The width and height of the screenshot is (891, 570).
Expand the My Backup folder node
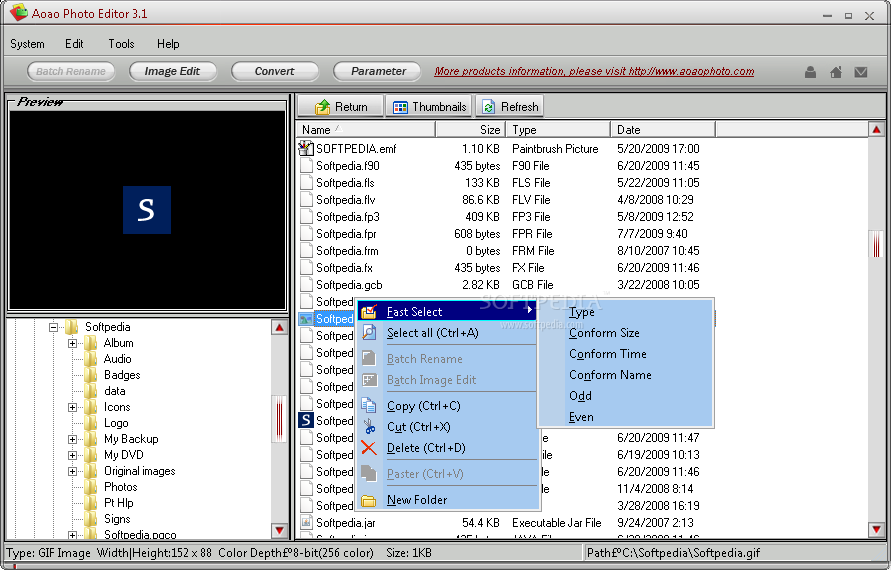72,439
